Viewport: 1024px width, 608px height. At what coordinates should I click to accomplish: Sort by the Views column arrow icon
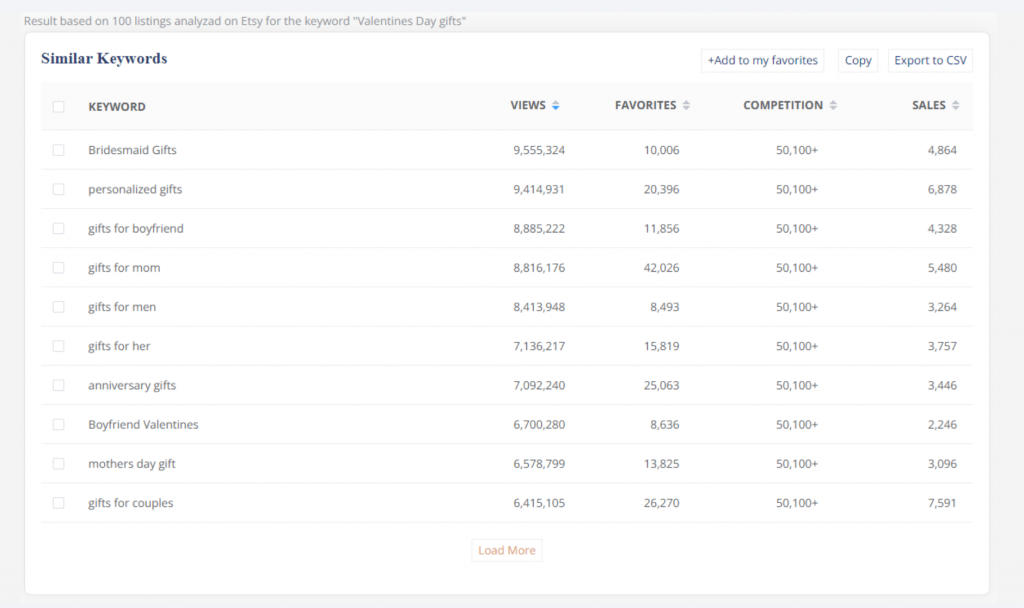[x=556, y=106]
